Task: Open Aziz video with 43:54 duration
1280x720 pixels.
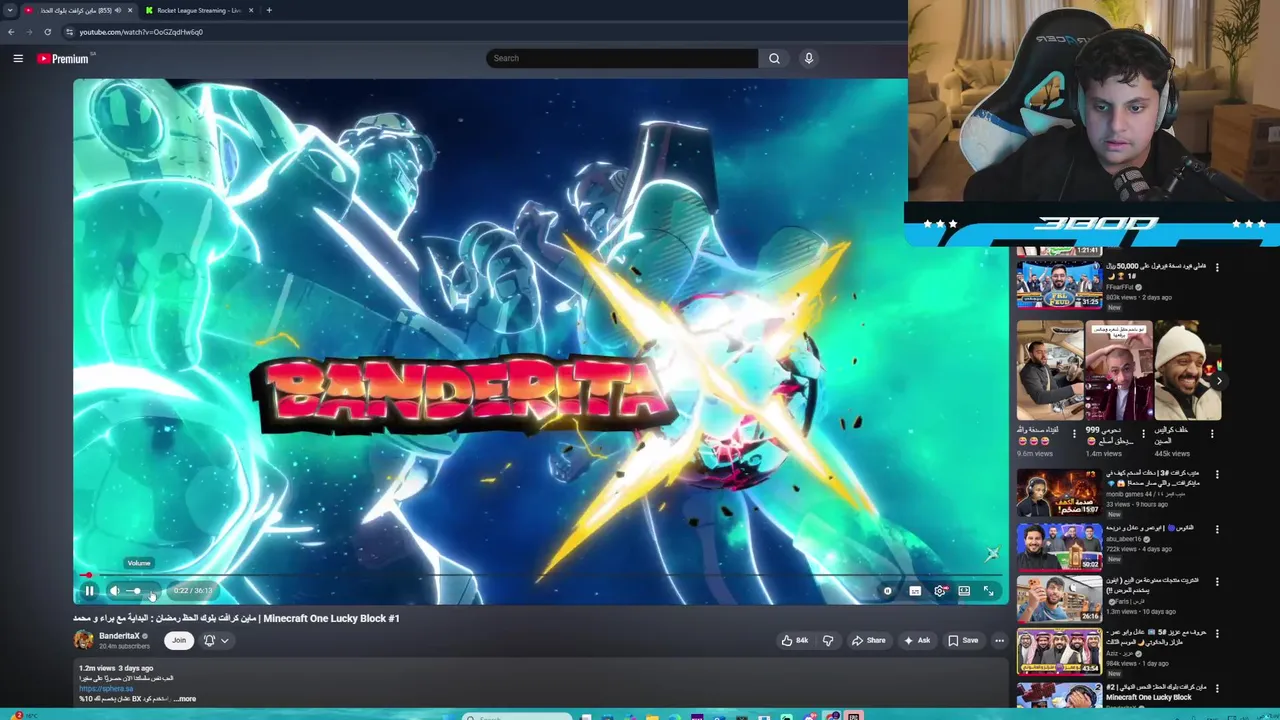Action: click(1059, 651)
